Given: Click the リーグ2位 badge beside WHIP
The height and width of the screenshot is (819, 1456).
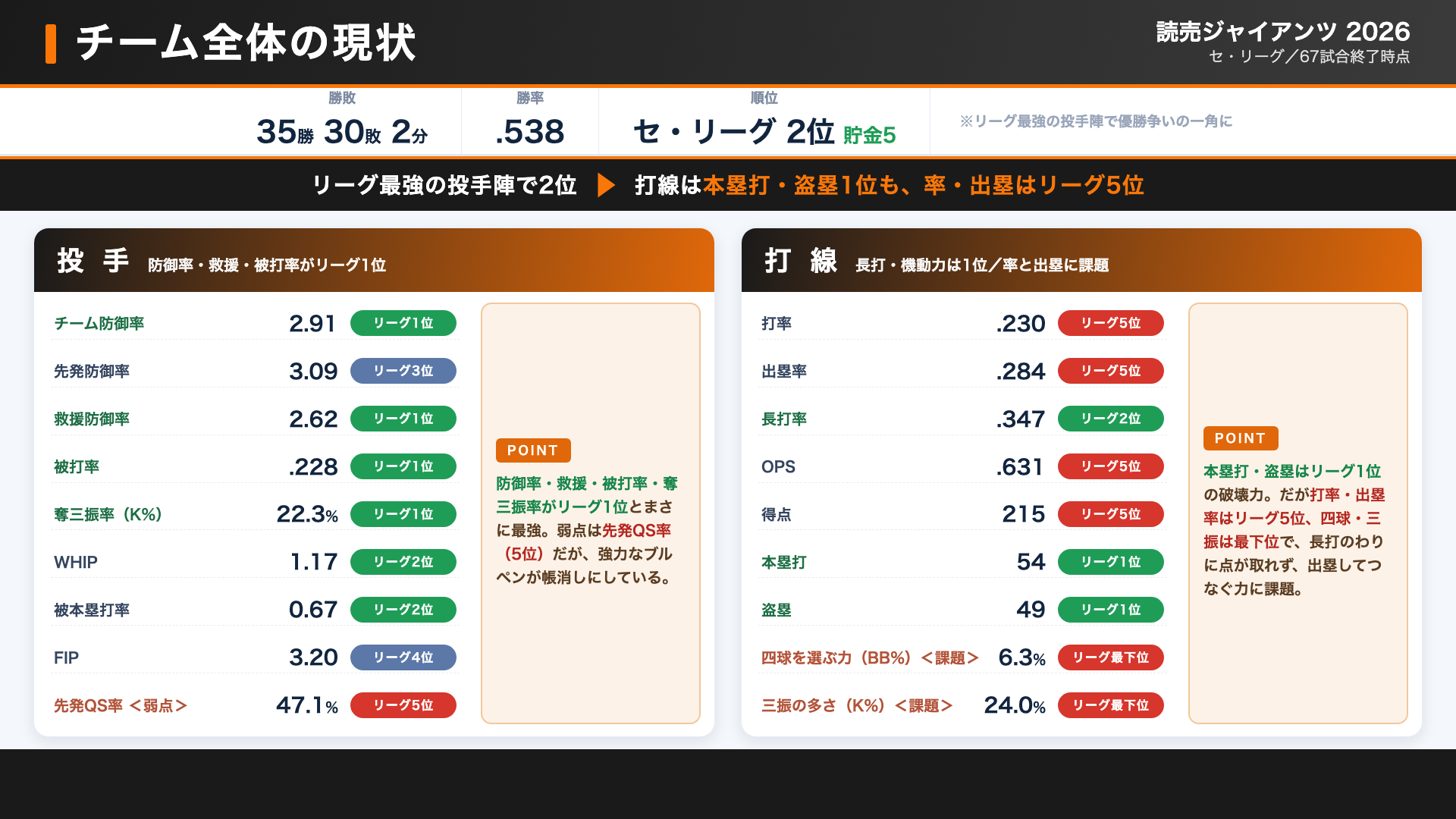Looking at the screenshot, I should [403, 562].
